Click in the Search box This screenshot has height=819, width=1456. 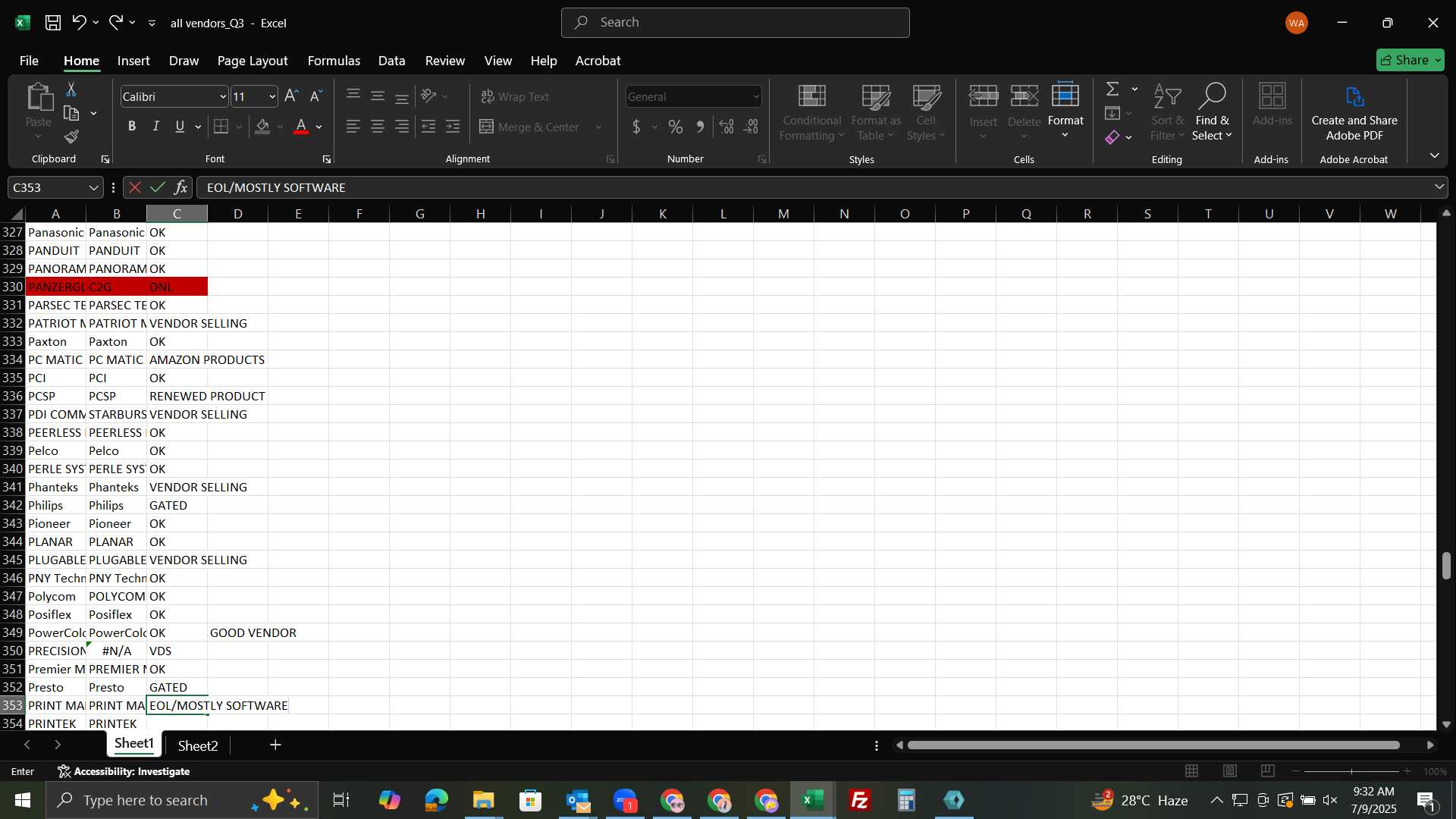(x=735, y=23)
